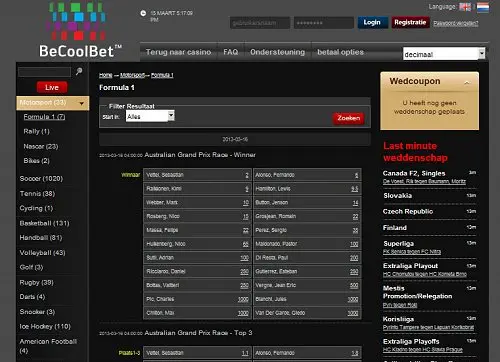The height and width of the screenshot is (362, 500).
Task: Open the Ondersteuning menu item
Action: point(278,52)
